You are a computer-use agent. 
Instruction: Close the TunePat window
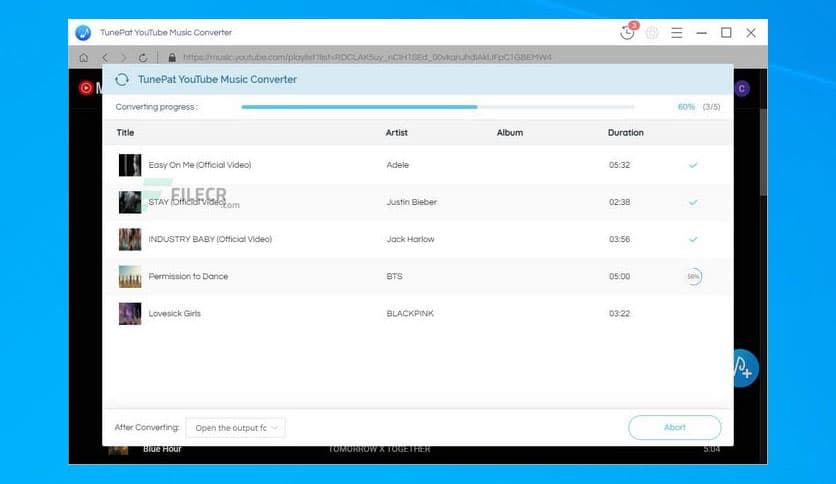751,33
